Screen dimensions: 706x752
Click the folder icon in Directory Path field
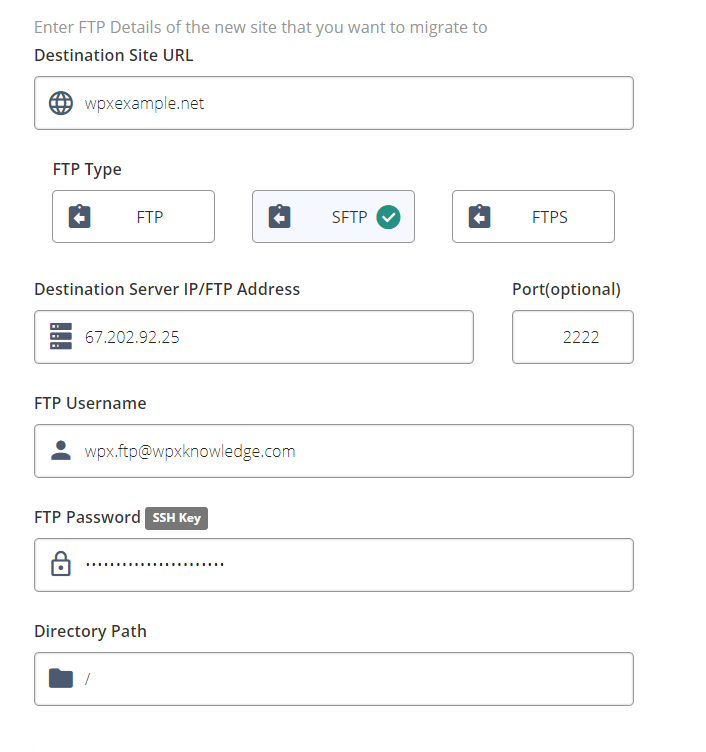pyautogui.click(x=61, y=678)
